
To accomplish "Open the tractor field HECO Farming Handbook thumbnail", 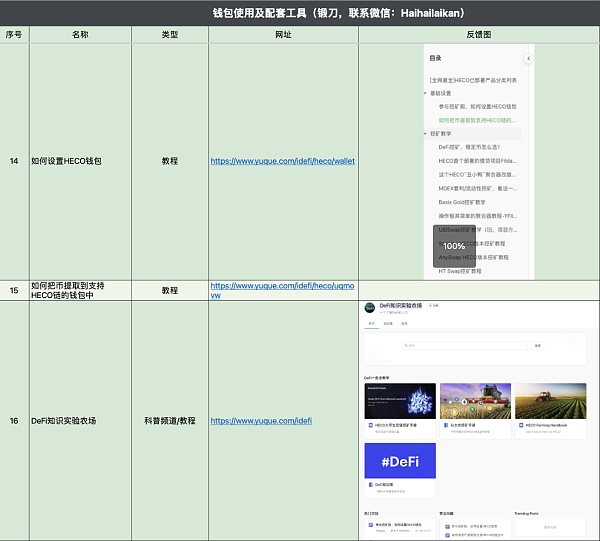I will click(x=550, y=400).
